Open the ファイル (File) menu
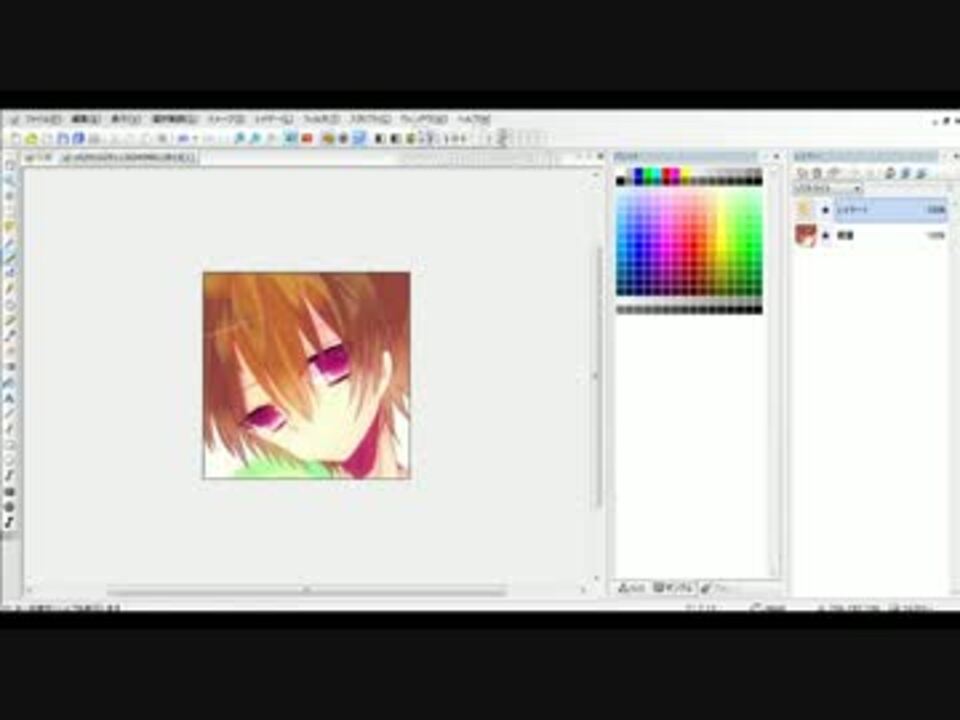960x720 pixels. [42, 119]
